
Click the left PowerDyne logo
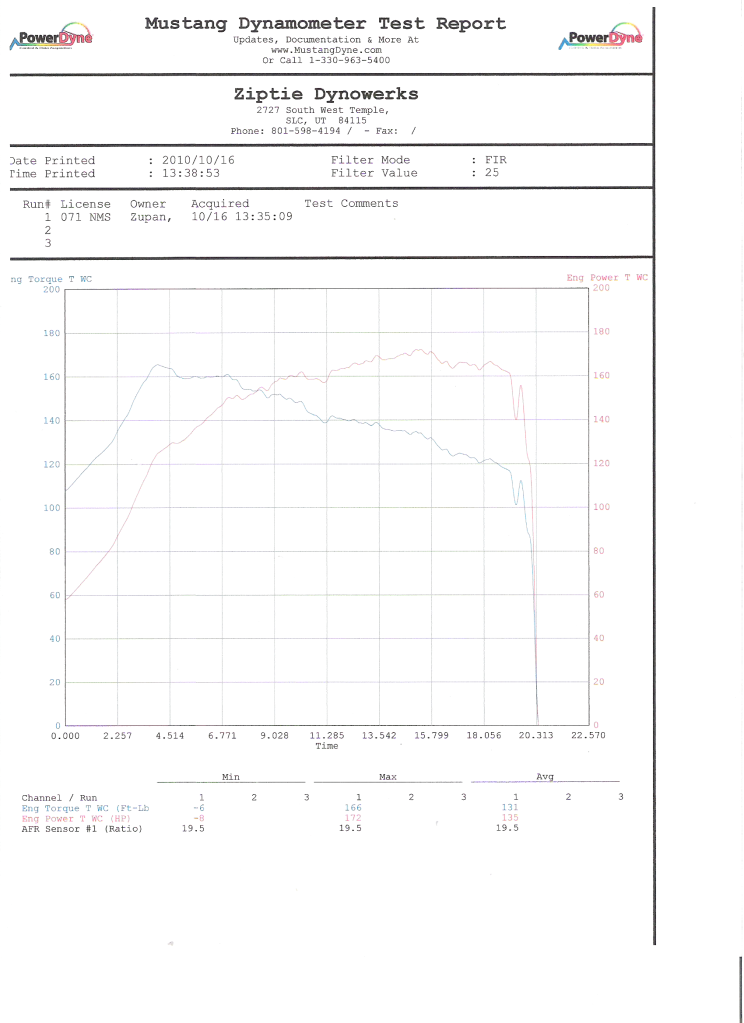click(51, 37)
